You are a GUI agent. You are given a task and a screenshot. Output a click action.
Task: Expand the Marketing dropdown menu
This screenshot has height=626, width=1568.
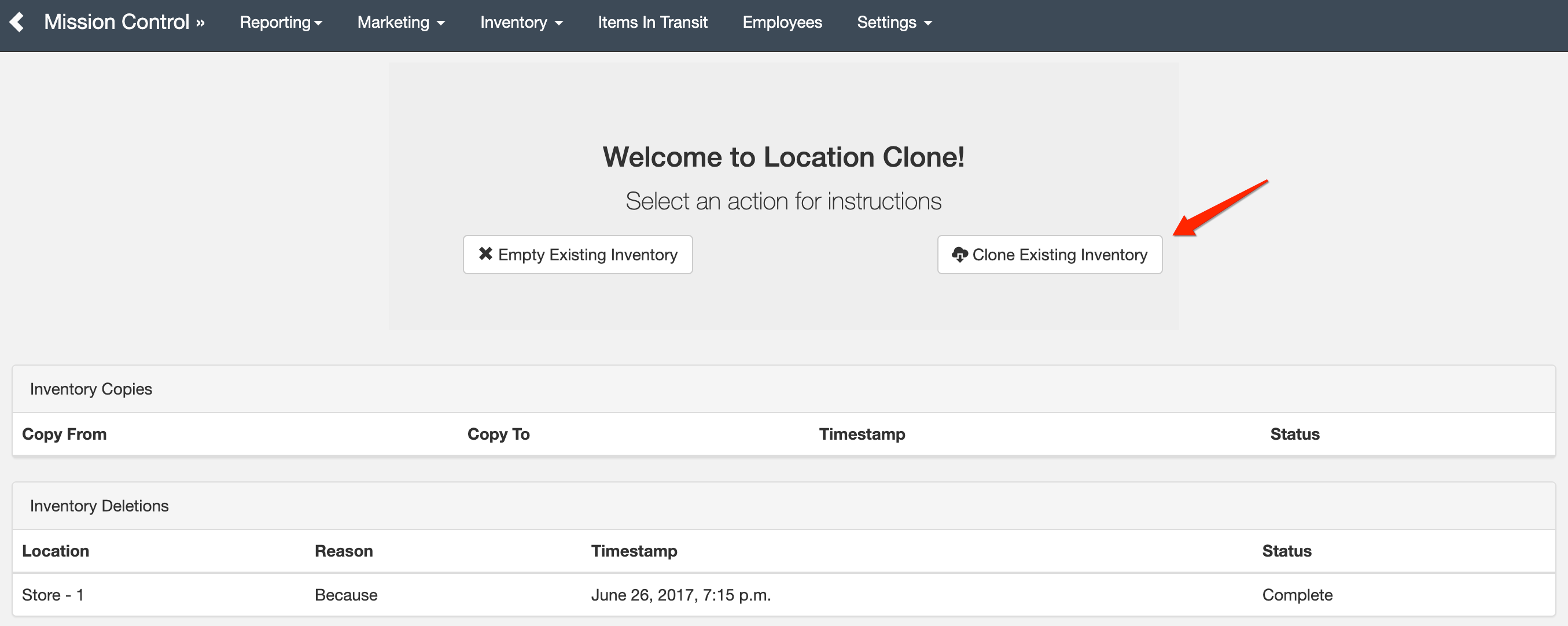tap(400, 22)
